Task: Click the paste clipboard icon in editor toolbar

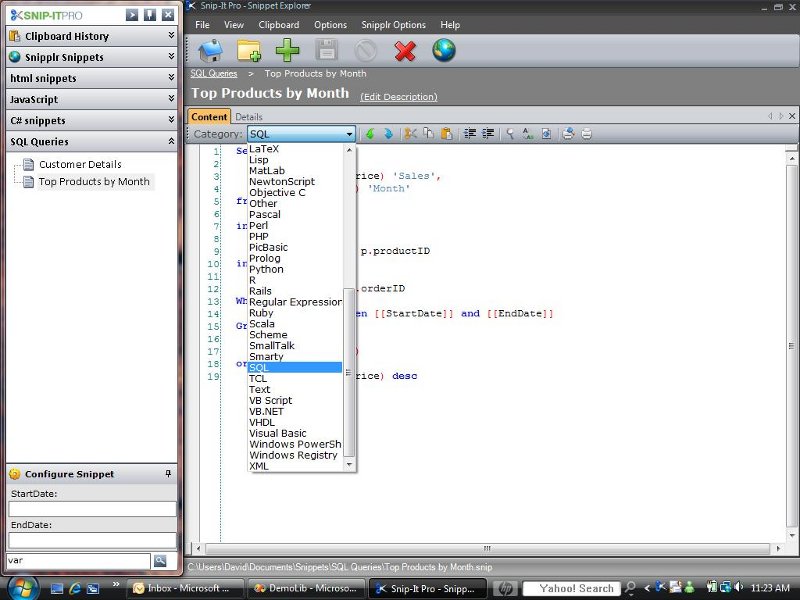Action: 446,134
